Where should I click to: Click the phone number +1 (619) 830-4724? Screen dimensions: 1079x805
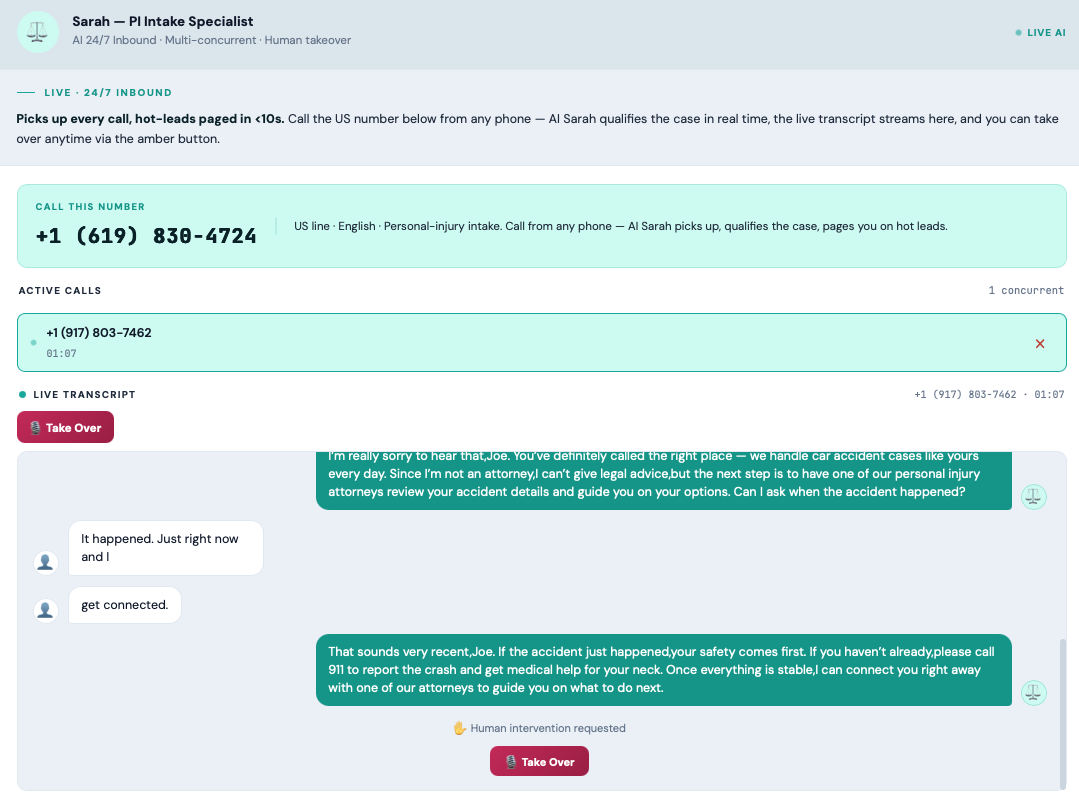coord(146,236)
